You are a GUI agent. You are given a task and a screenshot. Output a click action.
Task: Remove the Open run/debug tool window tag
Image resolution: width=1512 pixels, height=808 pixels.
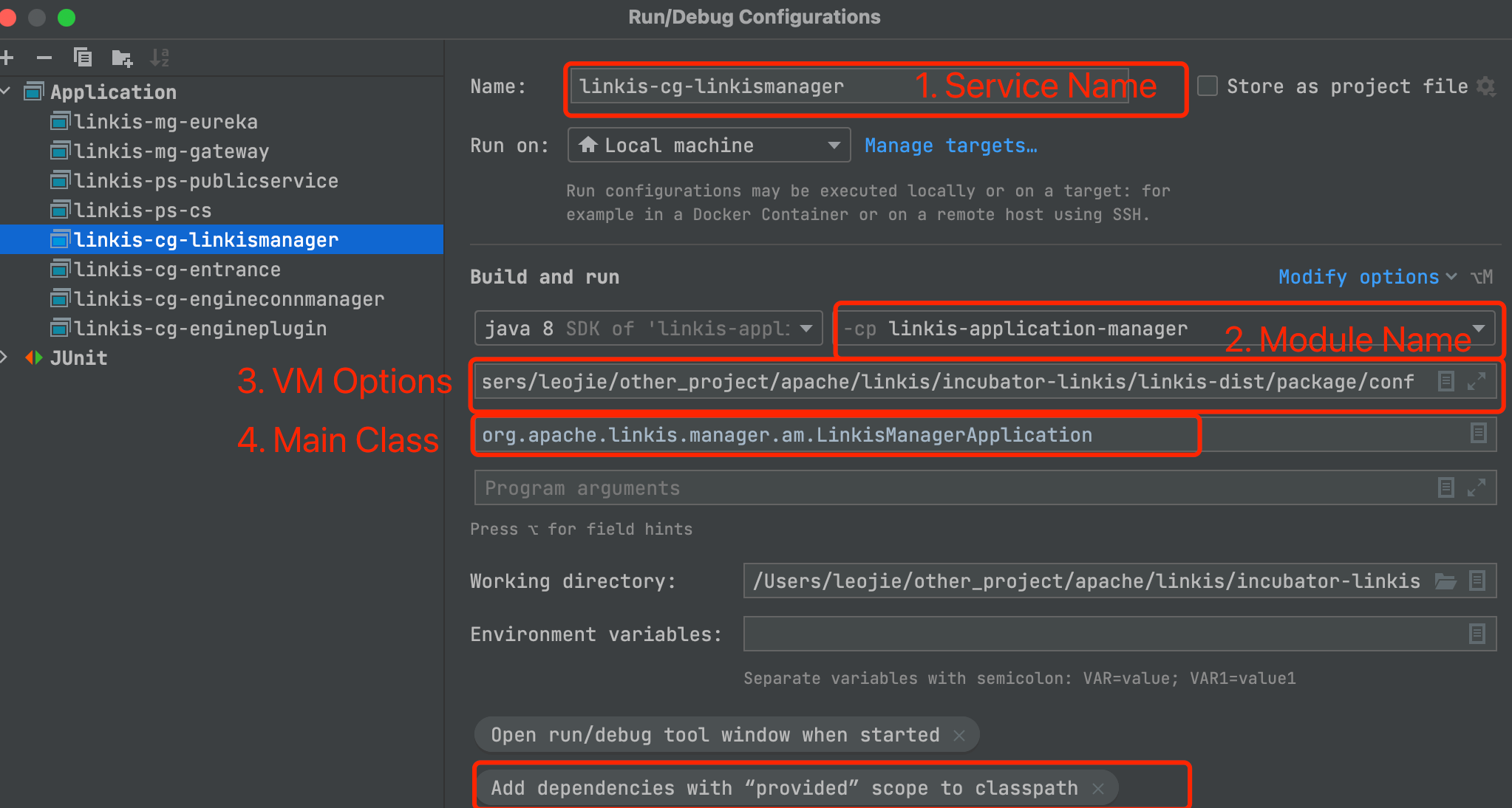958,735
